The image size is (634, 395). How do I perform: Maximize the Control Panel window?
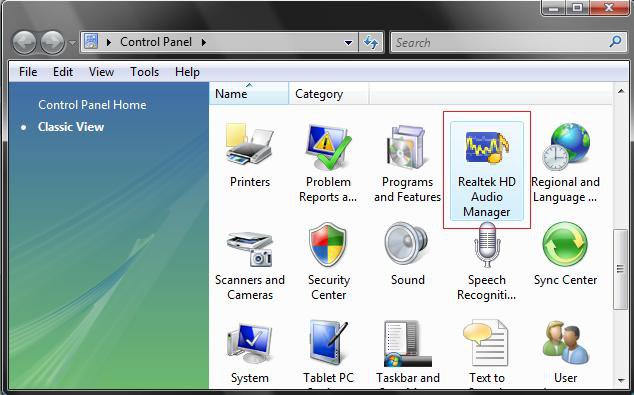[x=577, y=8]
